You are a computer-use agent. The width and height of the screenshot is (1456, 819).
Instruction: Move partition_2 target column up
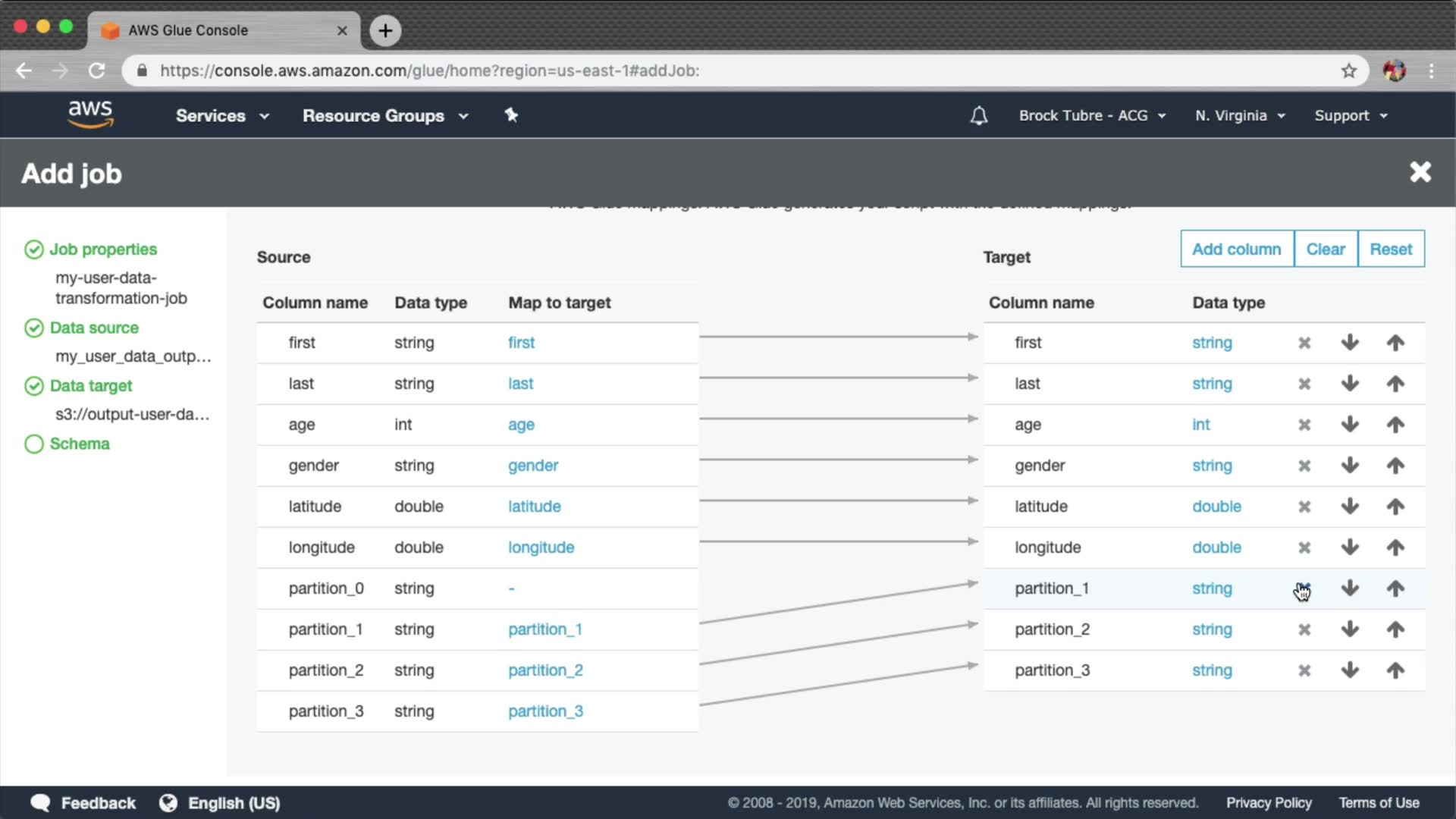(1395, 629)
